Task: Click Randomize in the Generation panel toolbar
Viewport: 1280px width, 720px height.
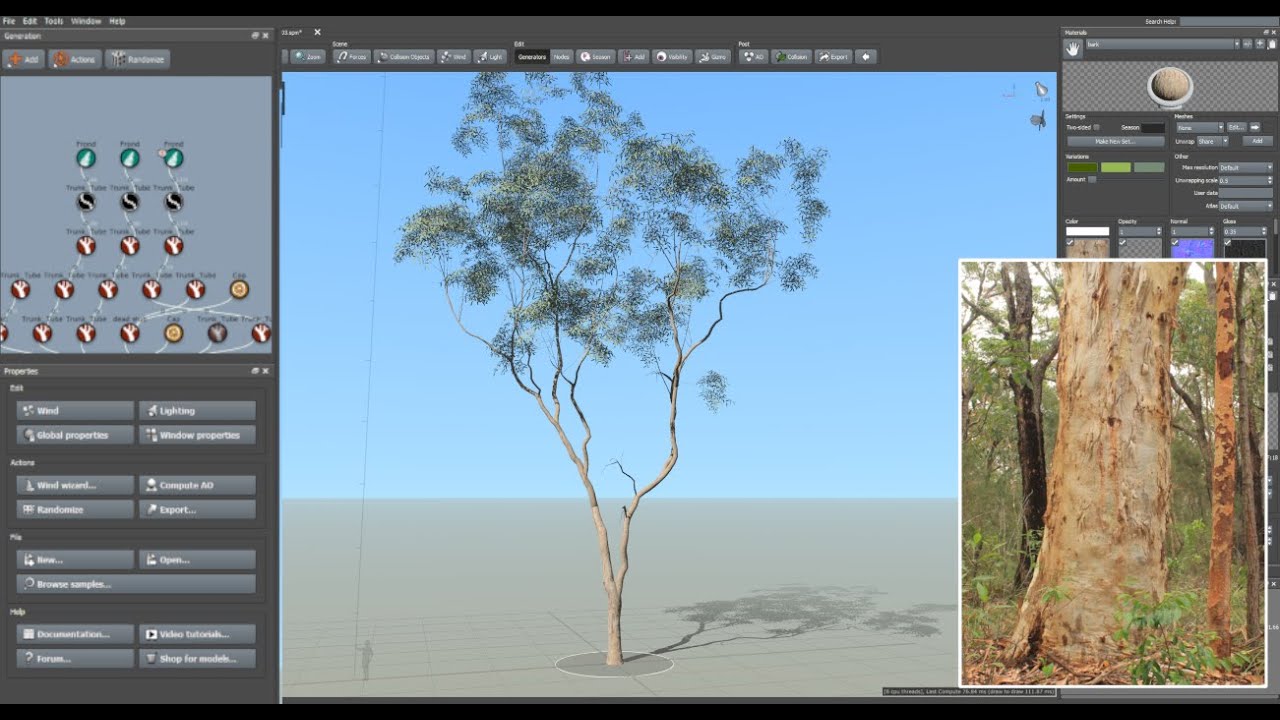Action: [x=137, y=59]
